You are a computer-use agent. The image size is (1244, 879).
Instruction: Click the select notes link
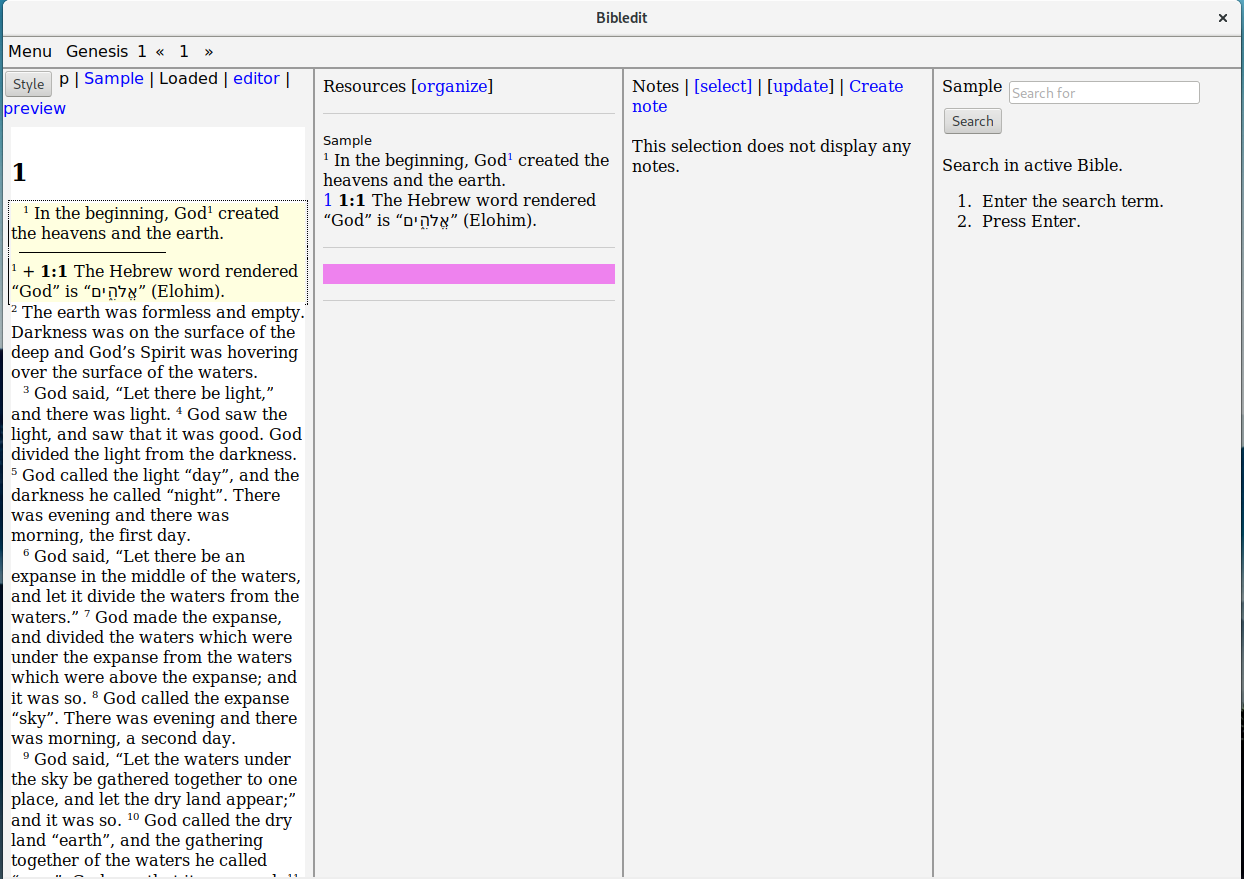[723, 86]
